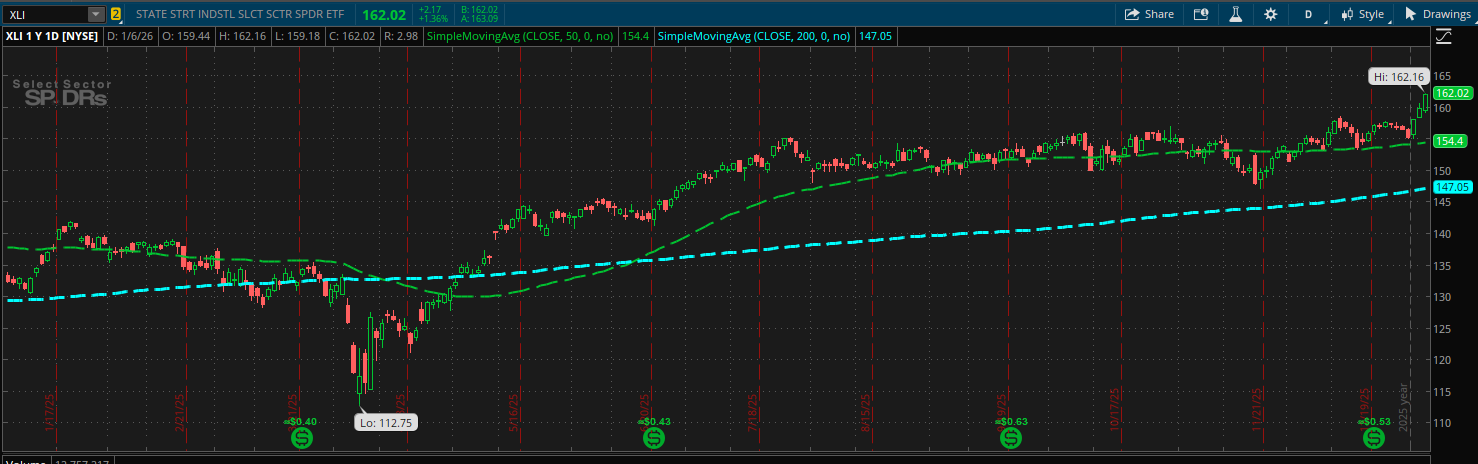Click the Lo: 112.75 price bubble
Viewport: 1478px width, 464px height.
385,422
